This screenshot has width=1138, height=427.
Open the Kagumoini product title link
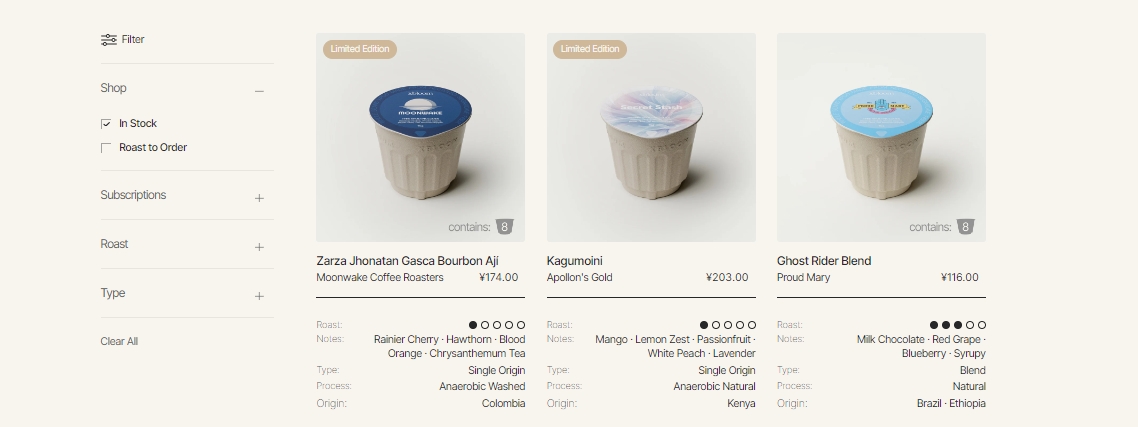[575, 261]
